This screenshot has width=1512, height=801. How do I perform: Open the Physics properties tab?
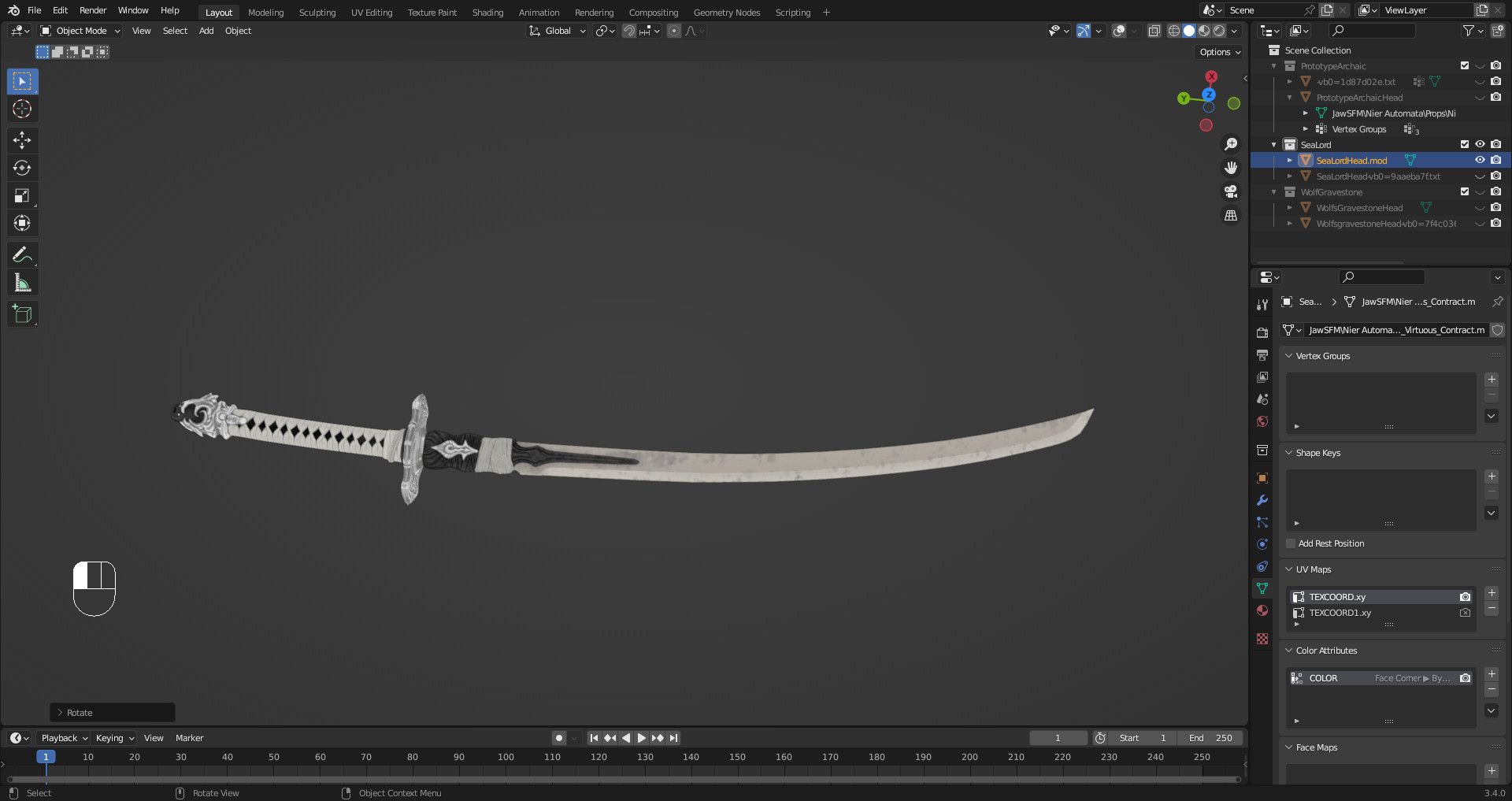click(1262, 544)
